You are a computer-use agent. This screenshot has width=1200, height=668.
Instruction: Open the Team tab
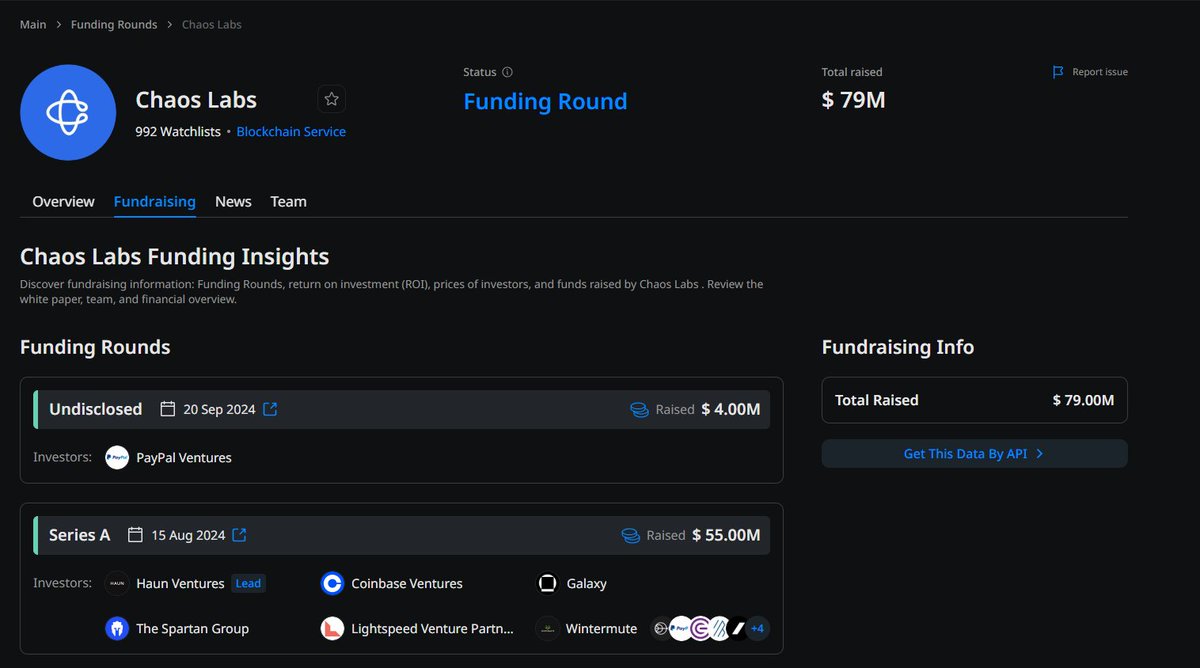(x=288, y=201)
